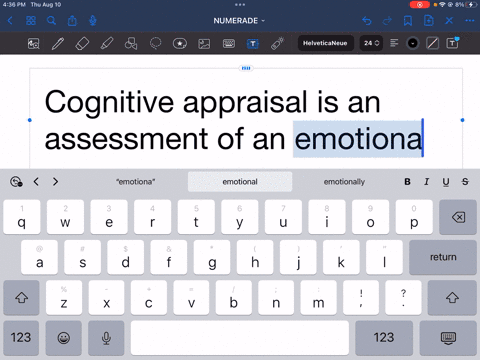Hide the on-screen keyboard
This screenshot has width=480, height=360.
click(x=448, y=338)
